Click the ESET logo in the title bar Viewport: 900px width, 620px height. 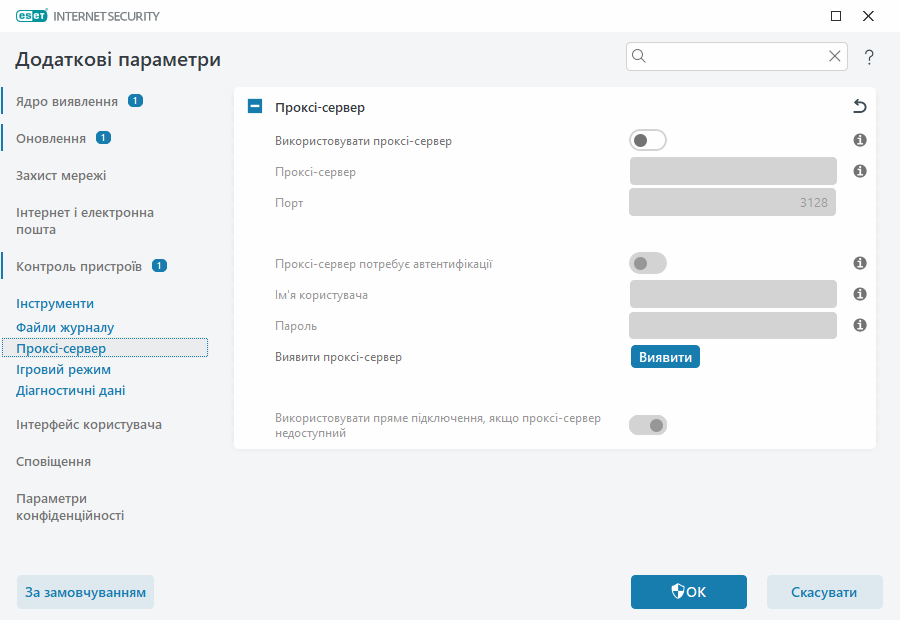click(30, 15)
